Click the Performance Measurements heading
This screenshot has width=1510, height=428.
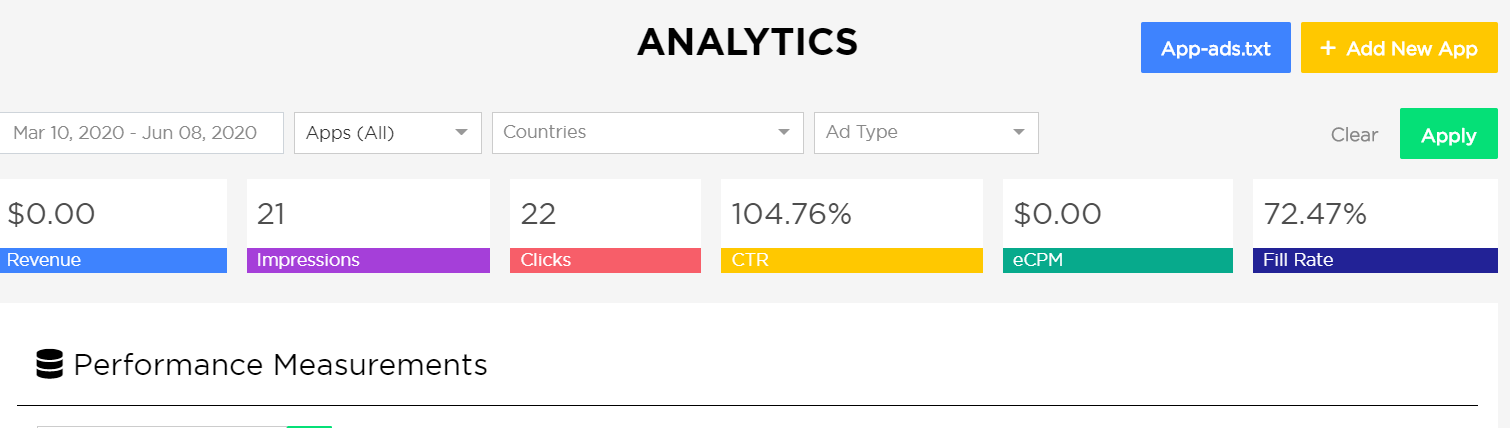coord(280,365)
